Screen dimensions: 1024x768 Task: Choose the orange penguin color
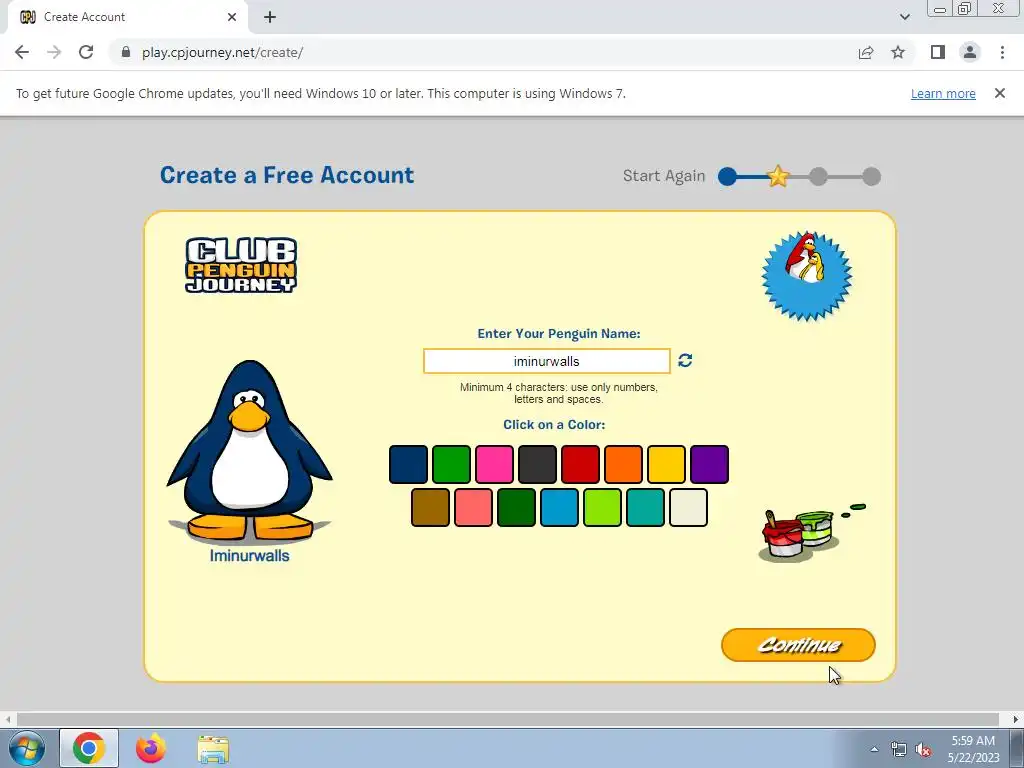tap(623, 464)
